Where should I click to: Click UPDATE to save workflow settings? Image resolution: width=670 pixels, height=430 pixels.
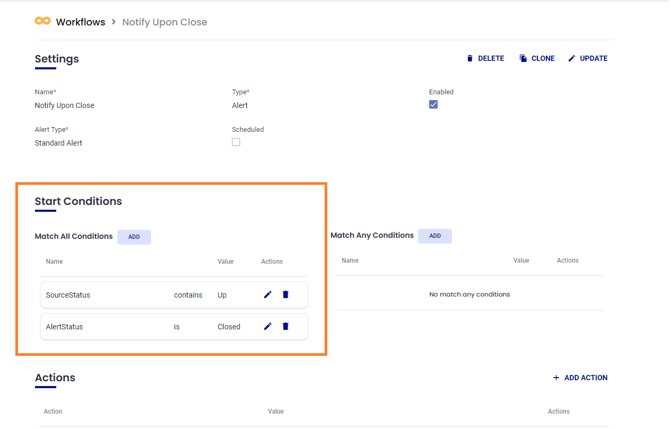point(588,59)
